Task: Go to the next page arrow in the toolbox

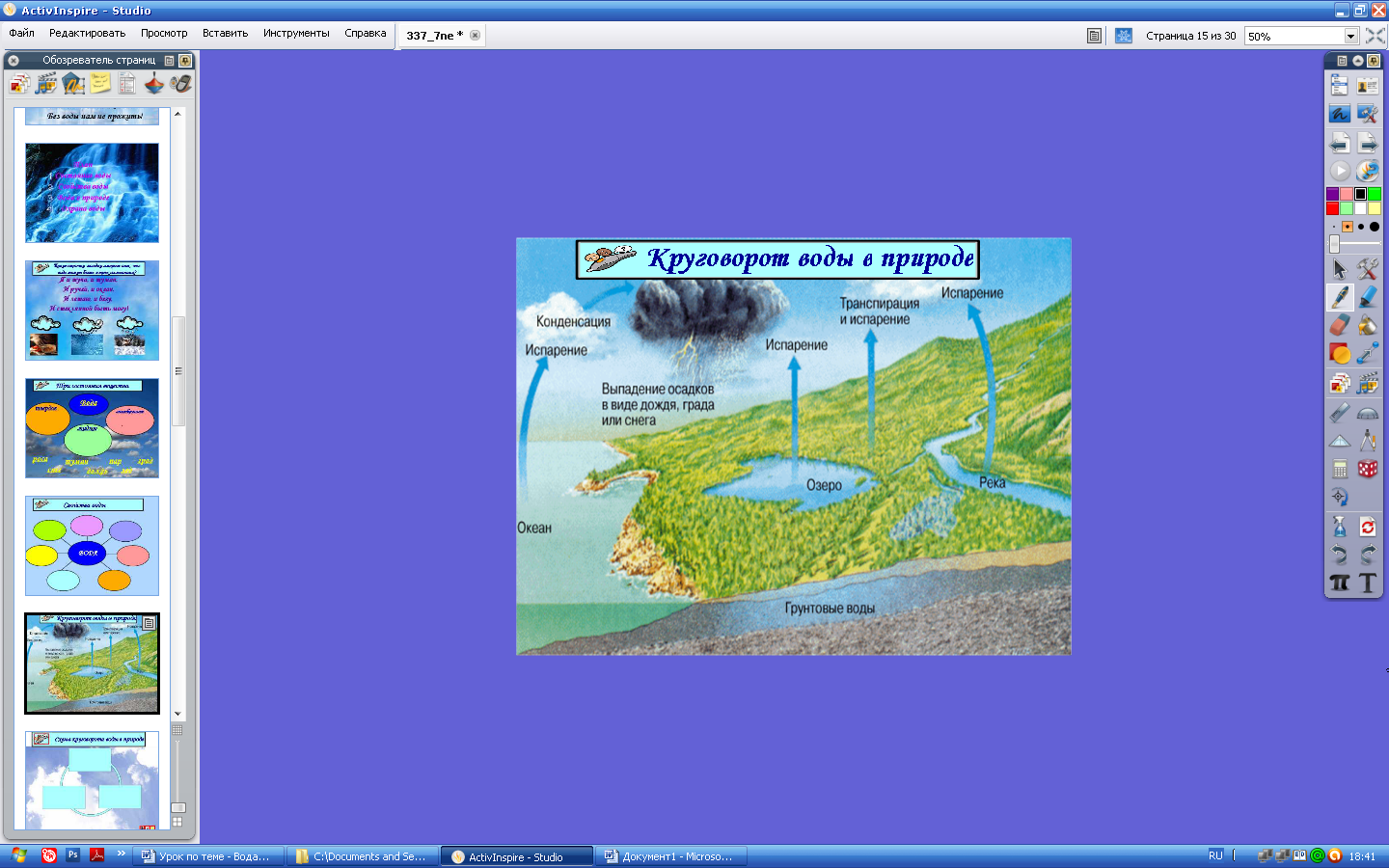Action: click(x=1368, y=143)
